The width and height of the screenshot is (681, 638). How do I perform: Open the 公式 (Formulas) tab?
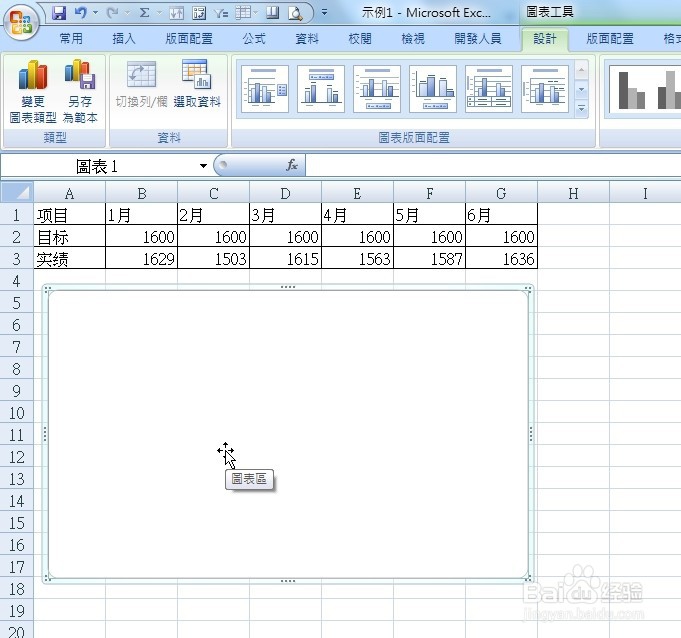(254, 39)
